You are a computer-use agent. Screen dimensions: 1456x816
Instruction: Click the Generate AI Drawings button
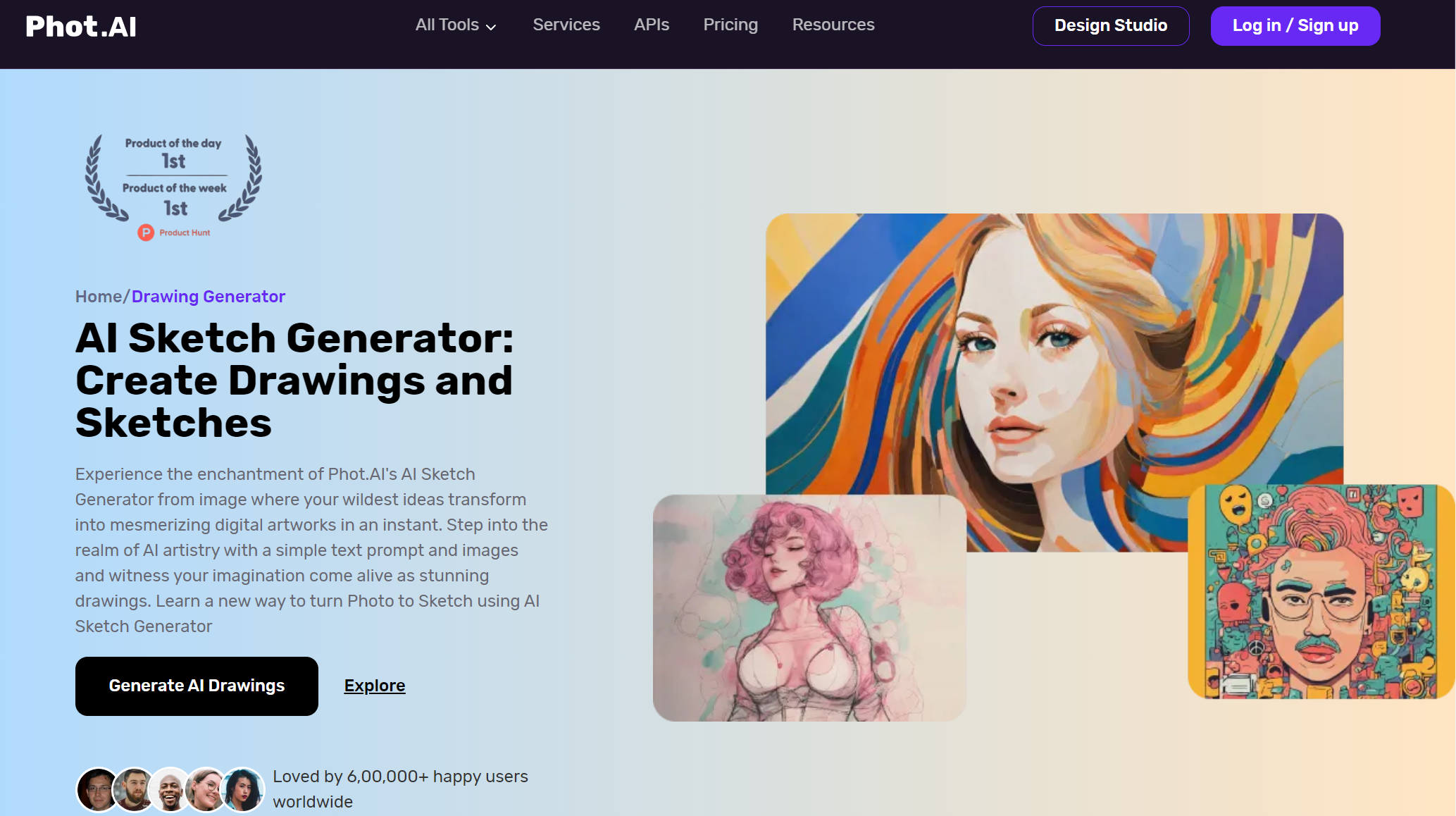[x=196, y=686]
